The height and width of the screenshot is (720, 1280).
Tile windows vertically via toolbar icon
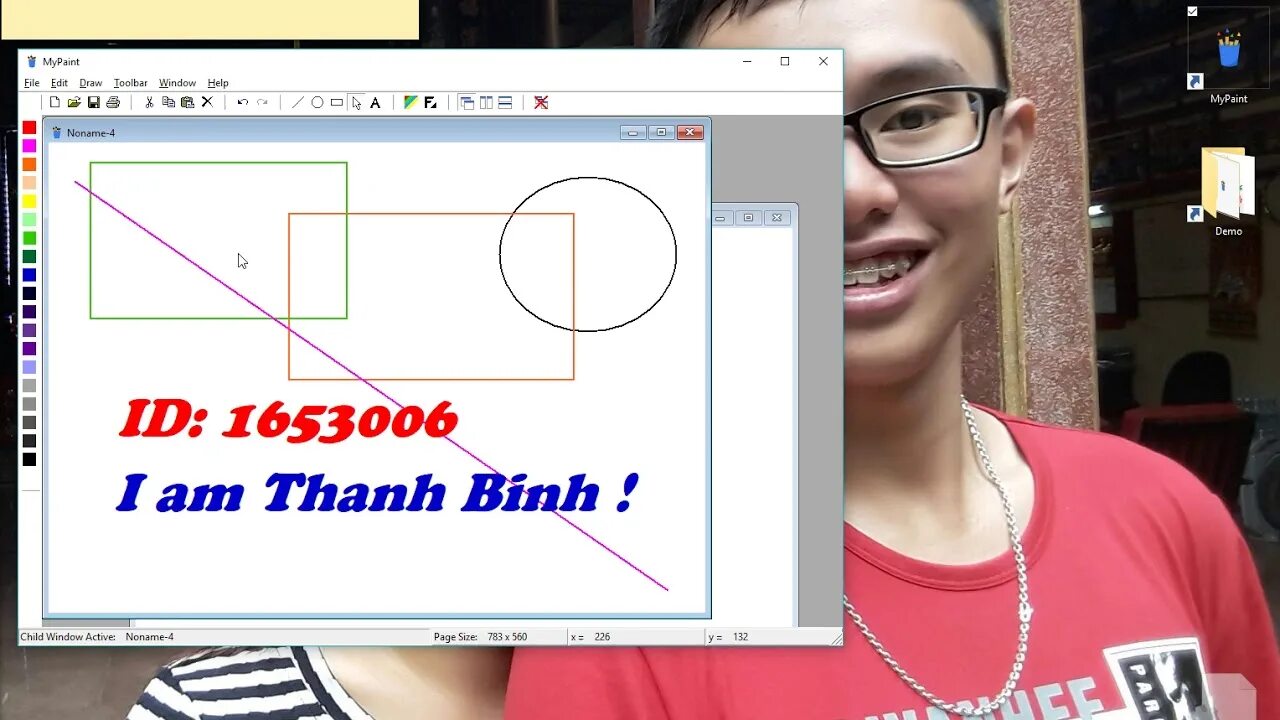pyautogui.click(x=486, y=102)
